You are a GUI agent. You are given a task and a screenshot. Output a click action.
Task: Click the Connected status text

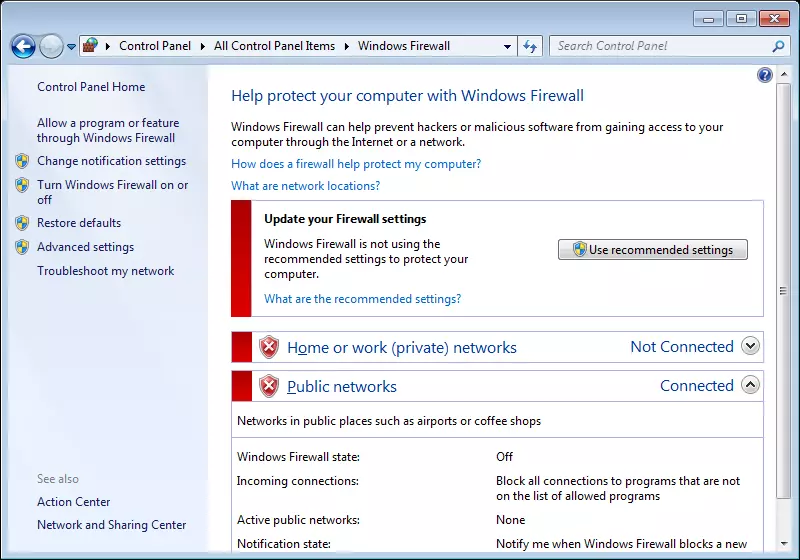tap(697, 386)
